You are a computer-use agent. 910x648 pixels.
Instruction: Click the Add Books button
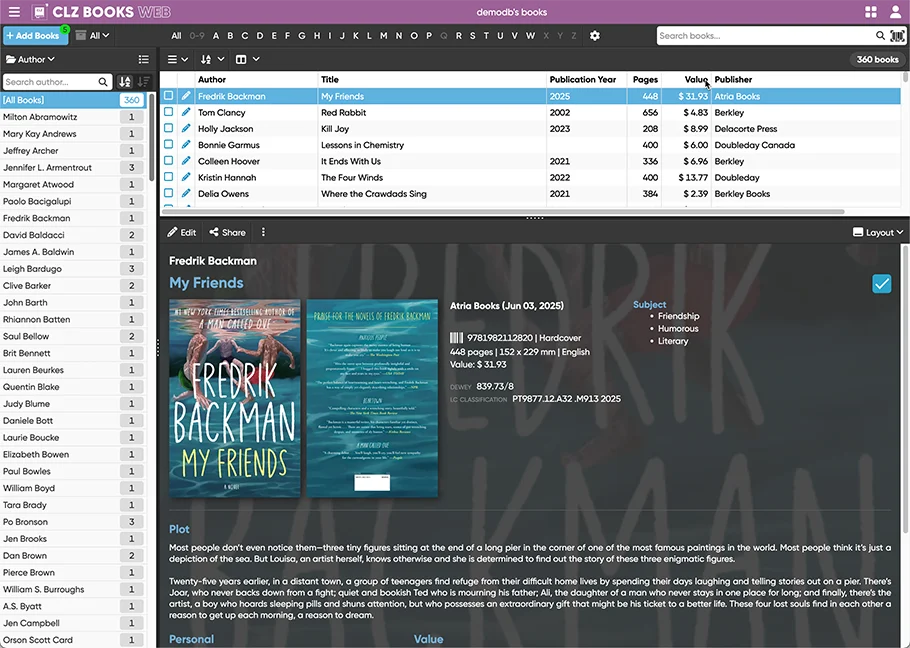pos(35,35)
